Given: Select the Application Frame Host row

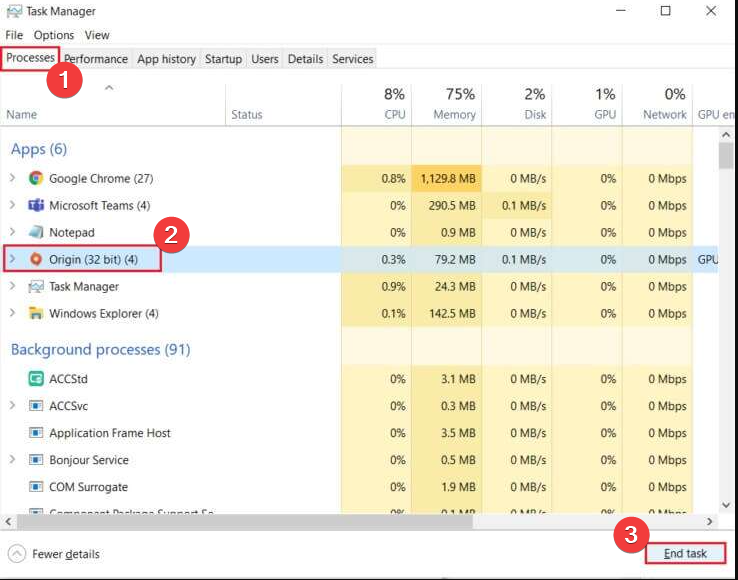Looking at the screenshot, I should click(x=360, y=433).
